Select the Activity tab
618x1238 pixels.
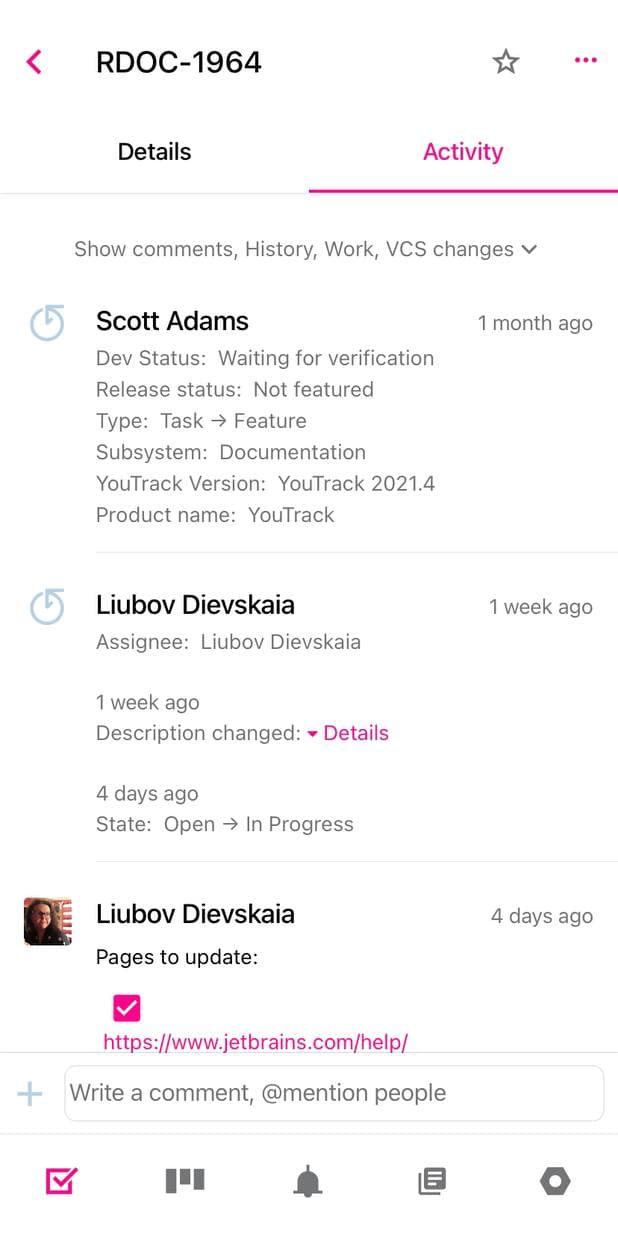tap(463, 151)
